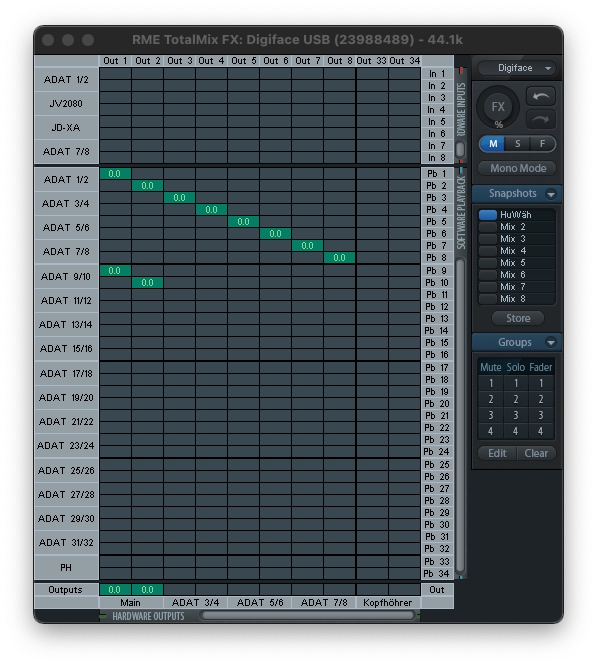
Task: Click the 0.0 cell at Pb 10/Out 2
Action: [x=147, y=282]
